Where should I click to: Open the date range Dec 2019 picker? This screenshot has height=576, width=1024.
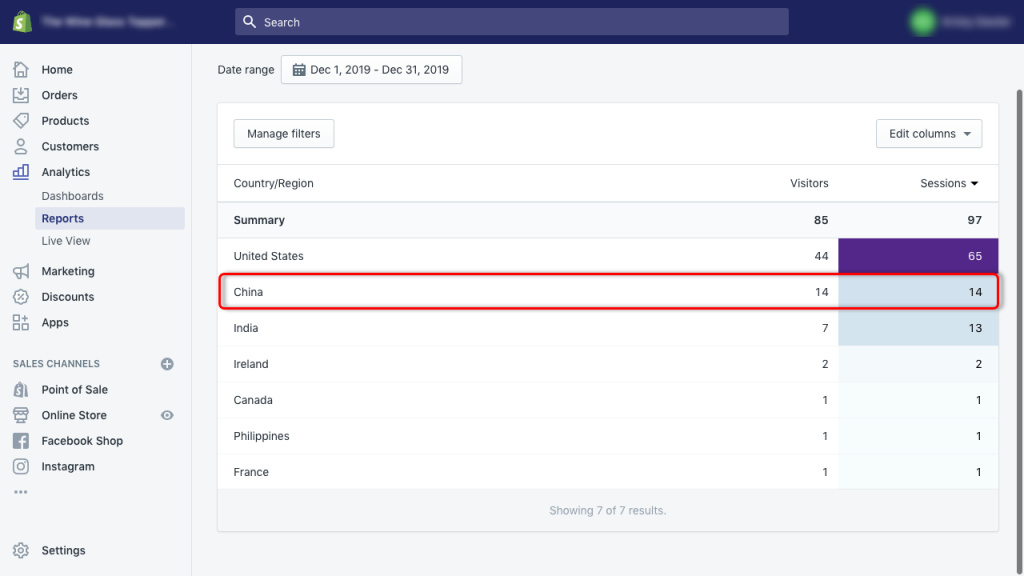[x=372, y=69]
